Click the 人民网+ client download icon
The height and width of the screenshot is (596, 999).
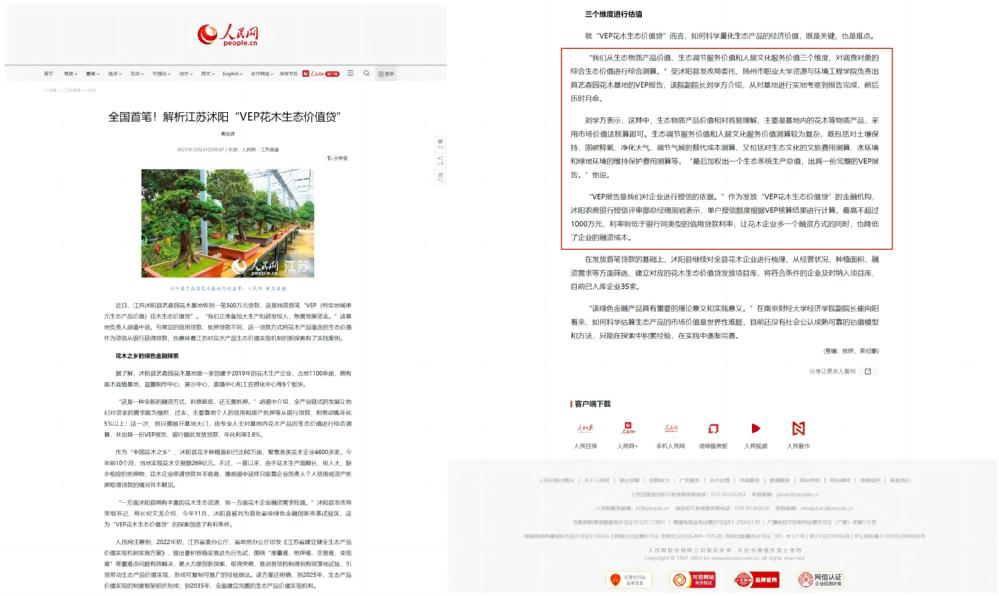(627, 428)
